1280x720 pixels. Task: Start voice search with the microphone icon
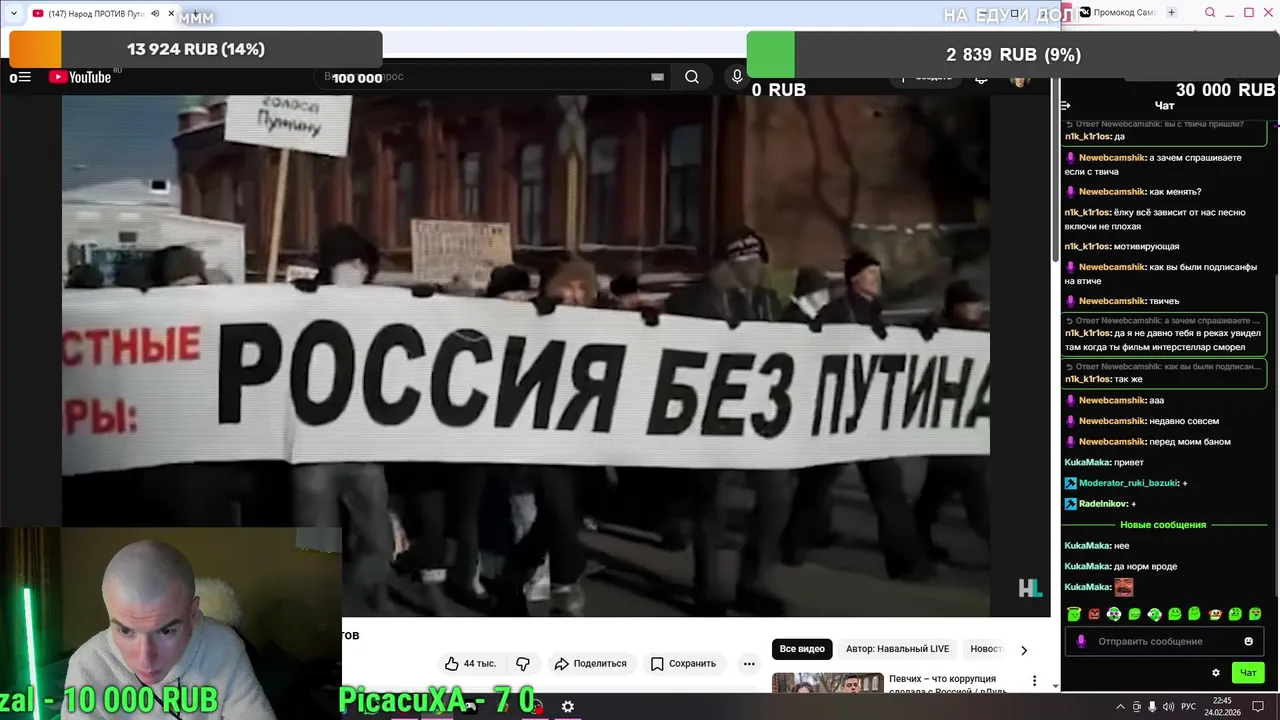tap(737, 77)
